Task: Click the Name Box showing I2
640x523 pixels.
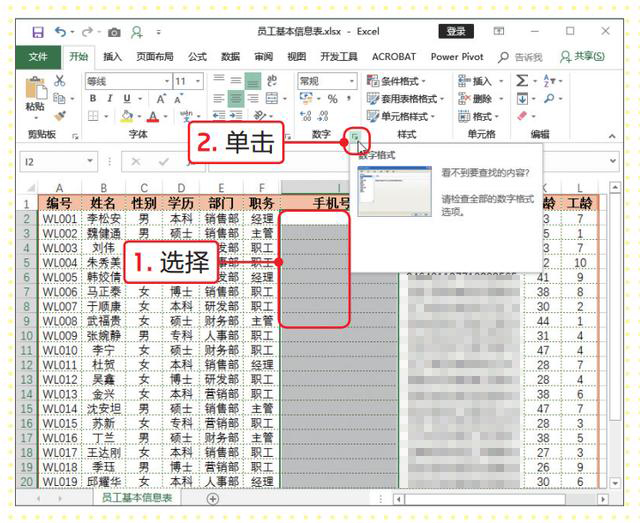Action: click(x=62, y=161)
